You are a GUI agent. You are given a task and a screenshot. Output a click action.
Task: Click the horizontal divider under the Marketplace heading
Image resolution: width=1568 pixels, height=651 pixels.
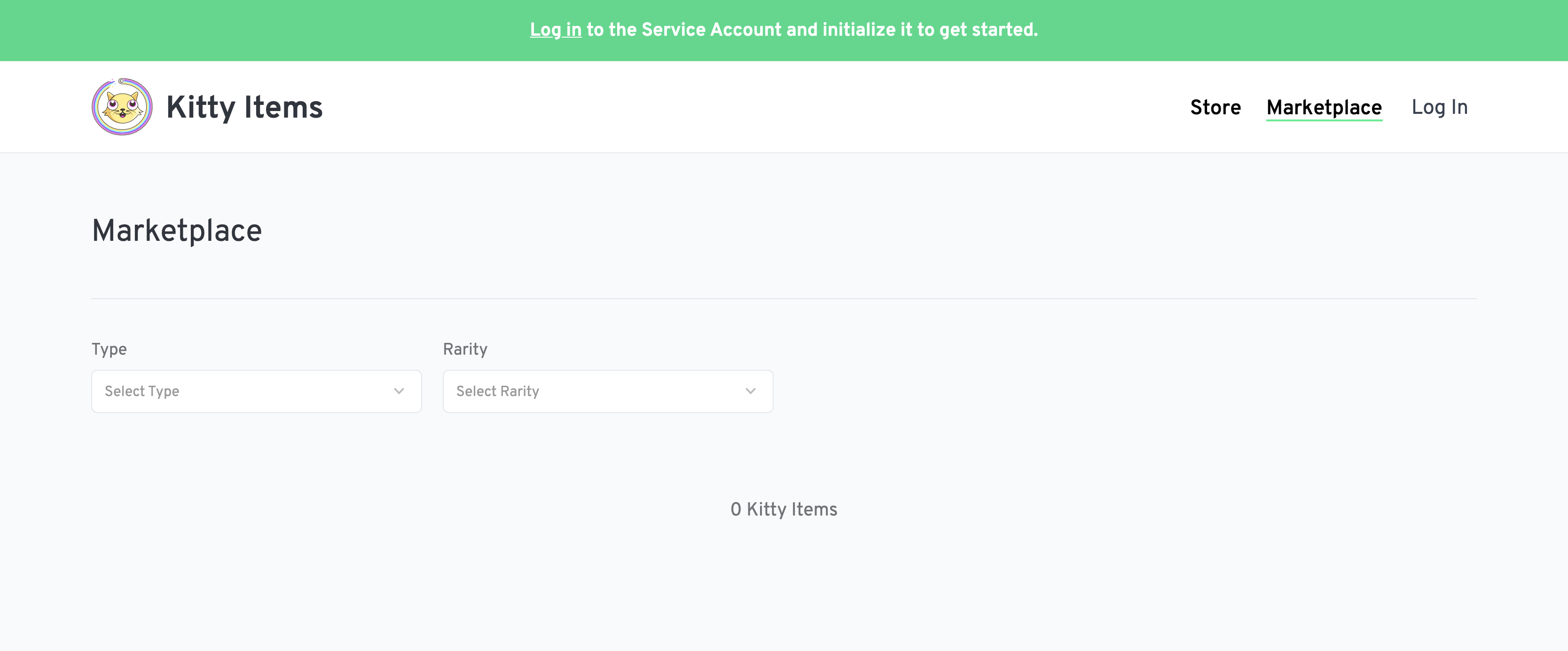point(784,298)
